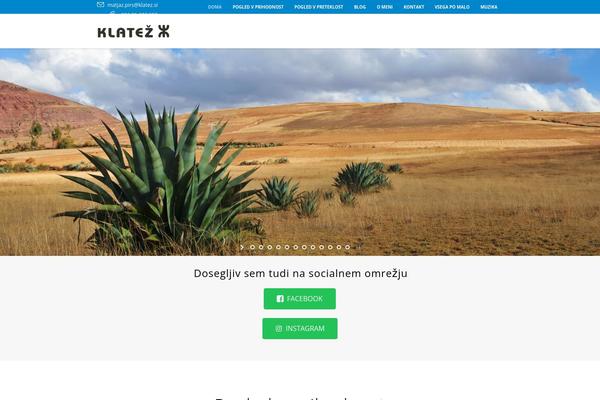Open the Pogled v prihodnost menu

258,7
